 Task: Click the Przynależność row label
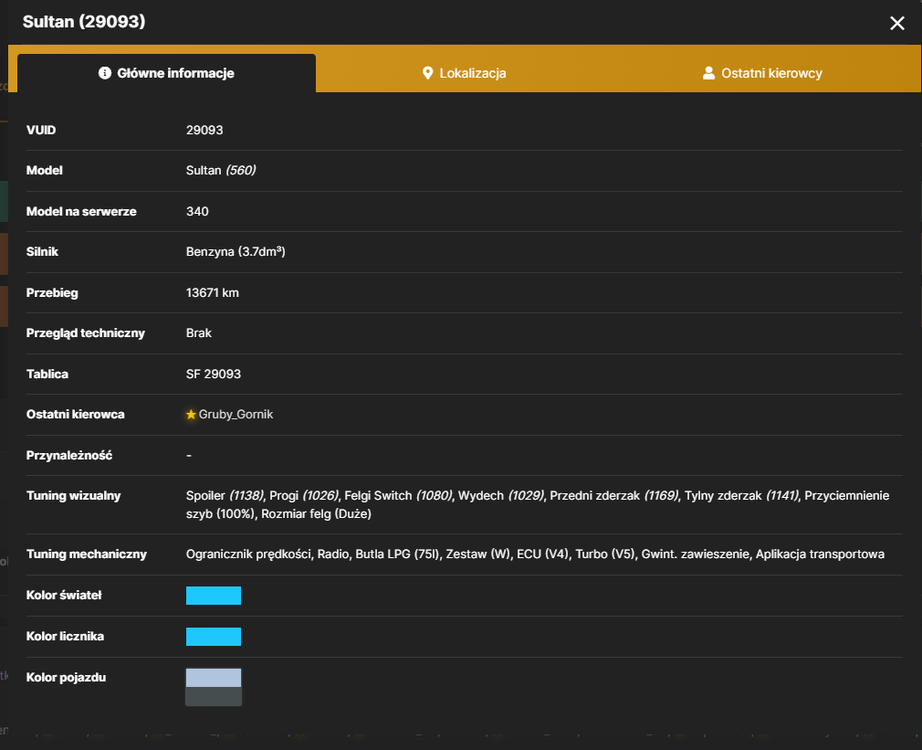(x=69, y=455)
